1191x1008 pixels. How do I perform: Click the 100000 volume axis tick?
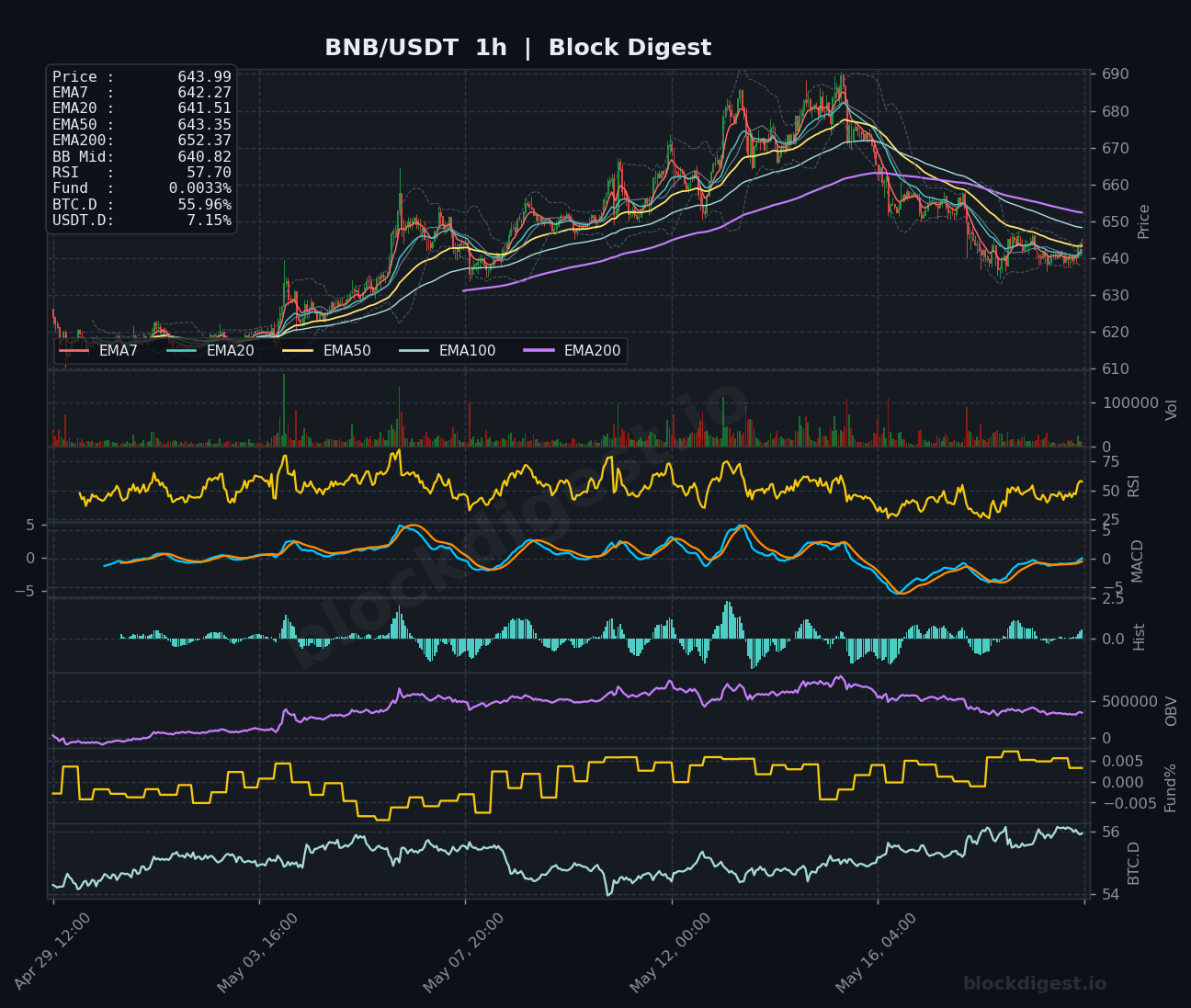click(x=1130, y=402)
